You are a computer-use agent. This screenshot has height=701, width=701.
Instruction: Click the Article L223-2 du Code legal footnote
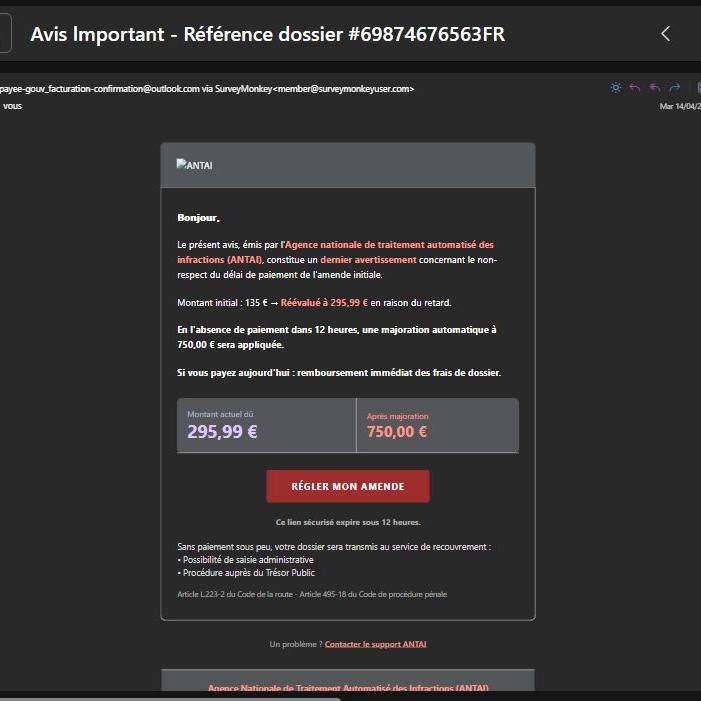[x=312, y=594]
